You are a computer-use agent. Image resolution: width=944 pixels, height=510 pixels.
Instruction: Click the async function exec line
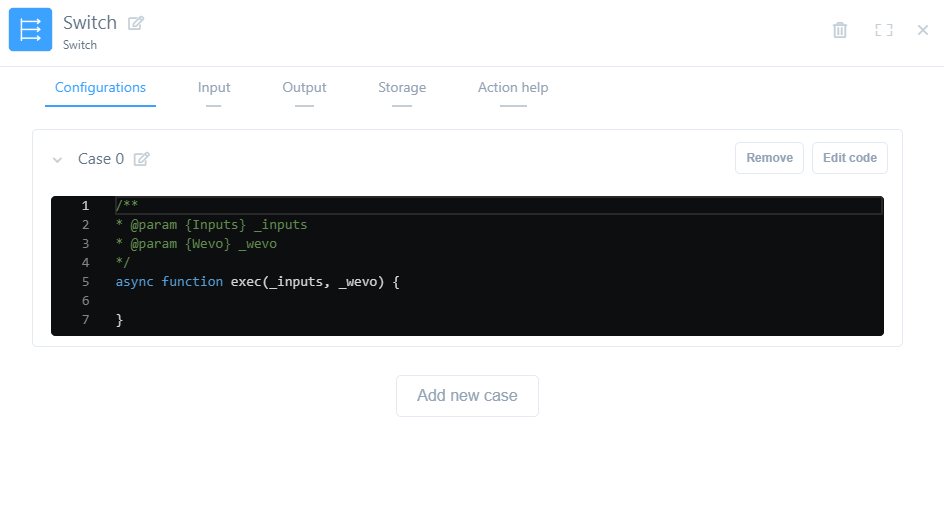point(257,282)
